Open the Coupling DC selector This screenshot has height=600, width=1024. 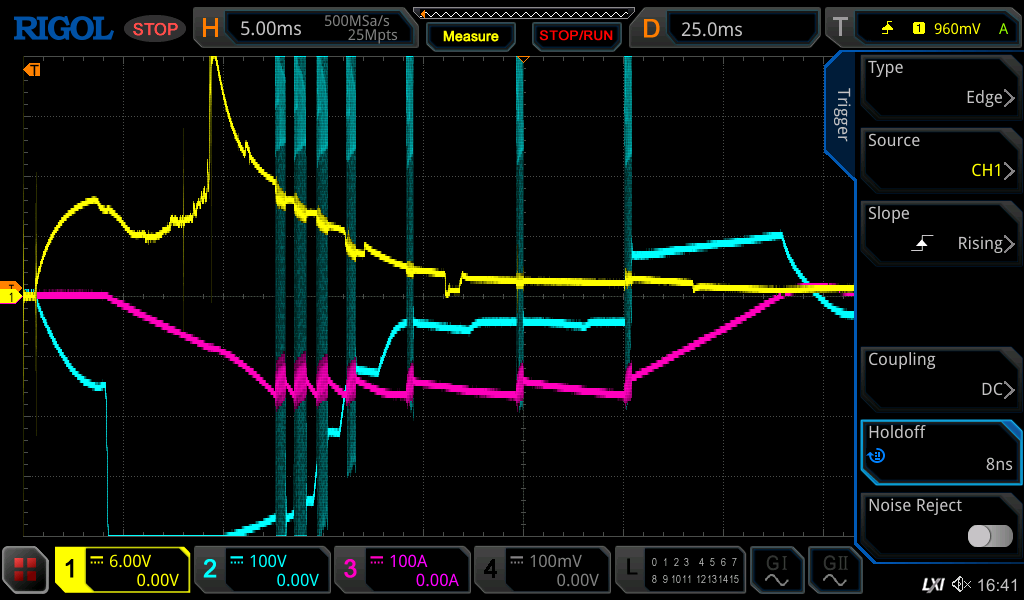click(x=940, y=375)
